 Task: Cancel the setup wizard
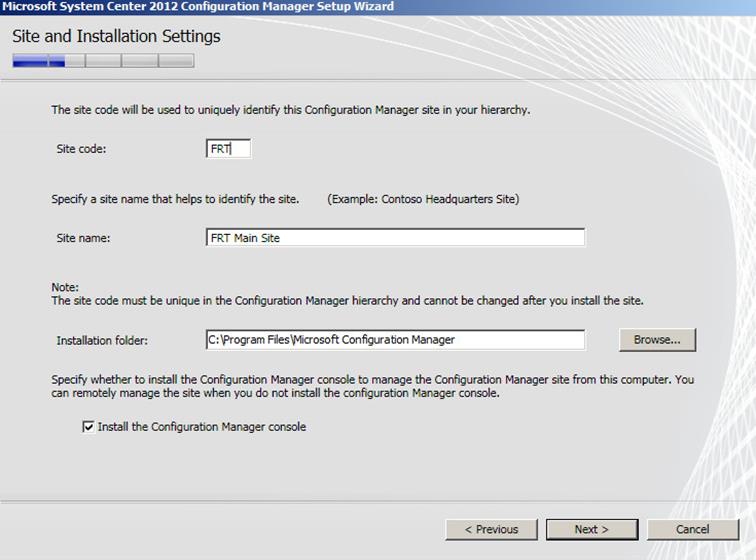[692, 529]
